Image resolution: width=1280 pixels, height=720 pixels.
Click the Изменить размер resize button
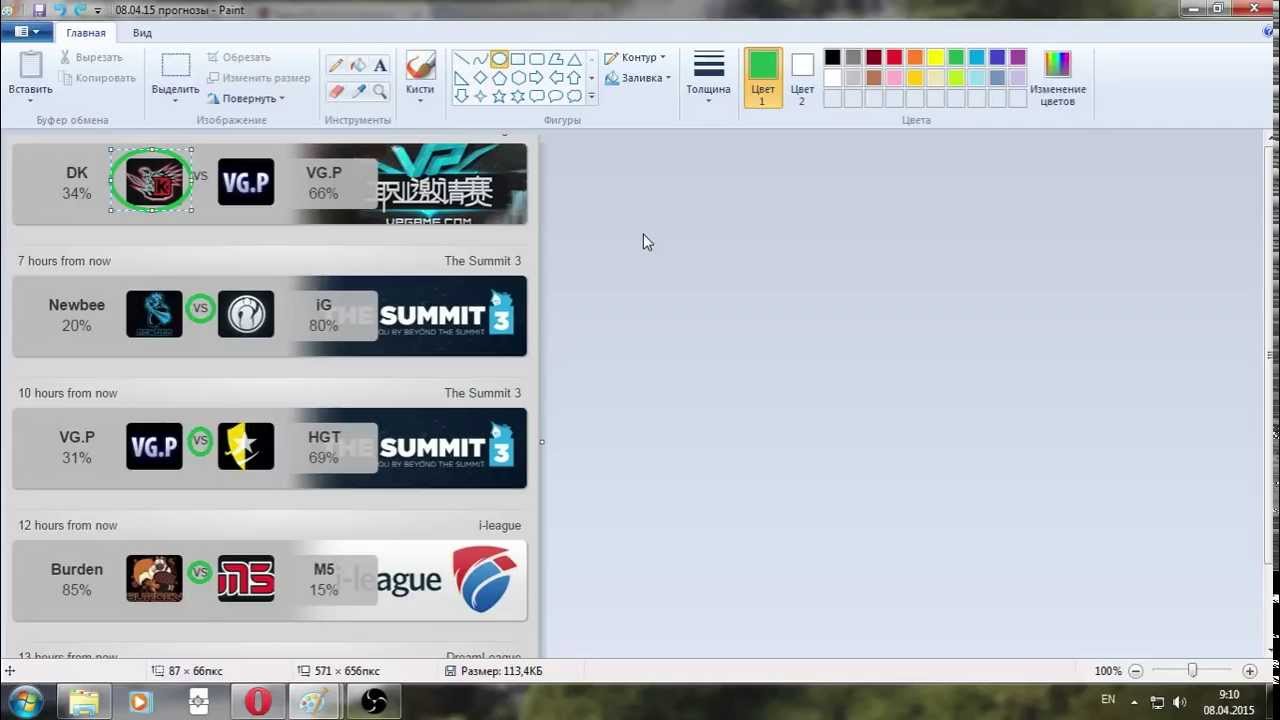tap(258, 78)
